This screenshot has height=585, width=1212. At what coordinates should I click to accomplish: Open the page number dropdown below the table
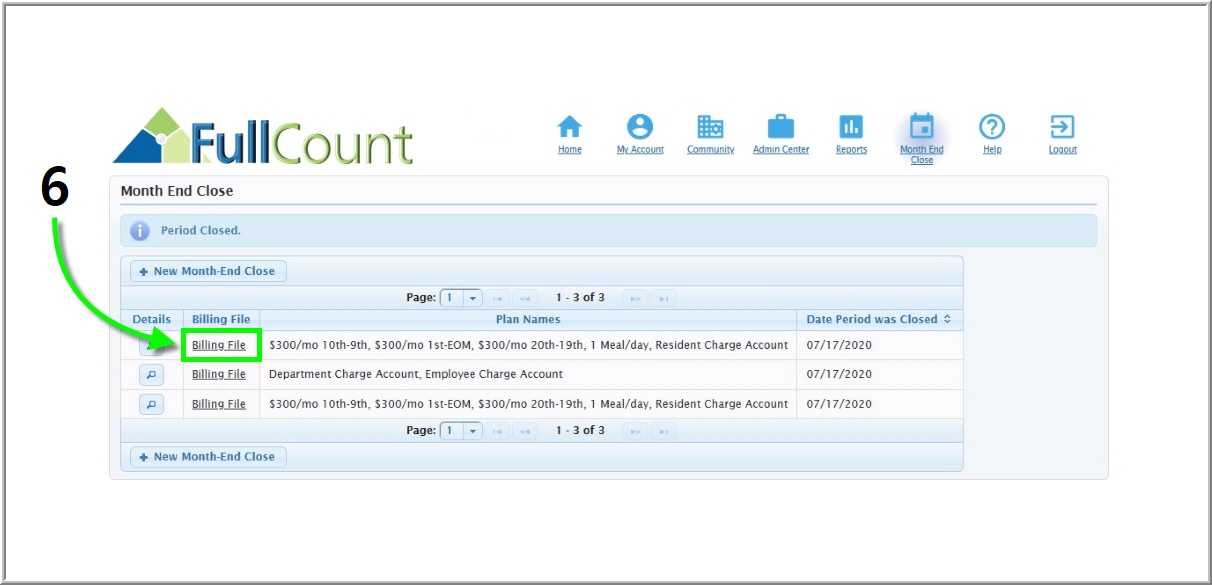point(472,431)
